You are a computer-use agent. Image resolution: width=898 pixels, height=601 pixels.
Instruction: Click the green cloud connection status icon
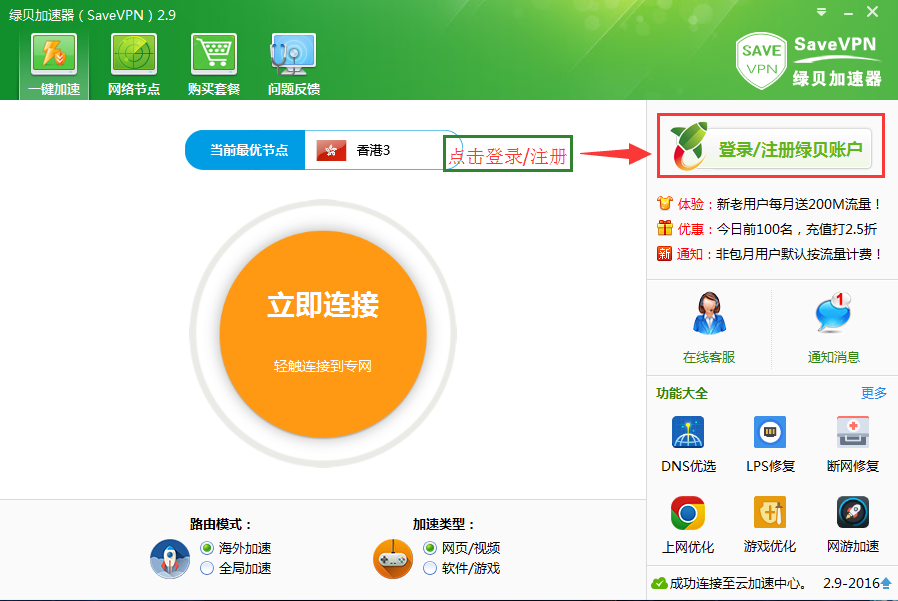(x=659, y=583)
